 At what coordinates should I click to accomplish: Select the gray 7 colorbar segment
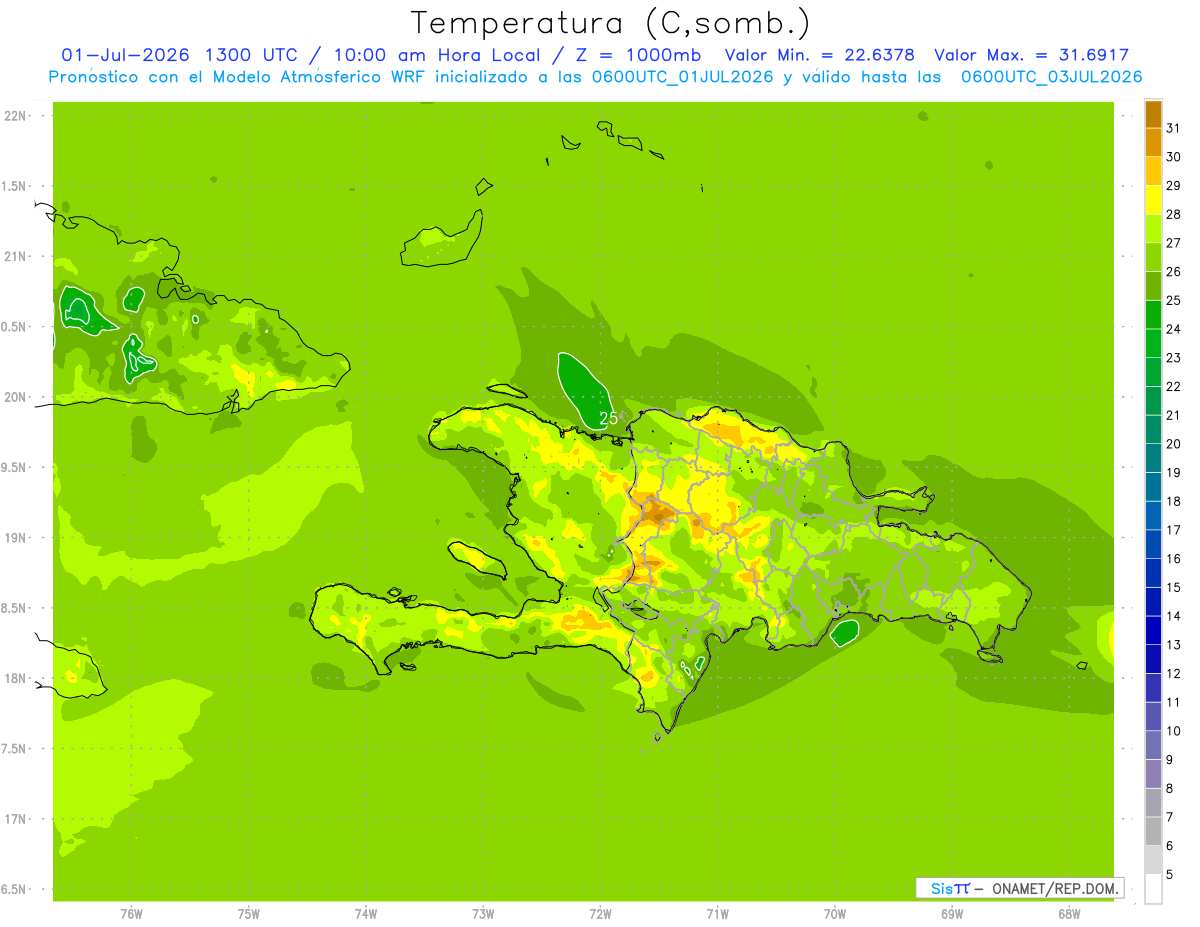click(1153, 803)
